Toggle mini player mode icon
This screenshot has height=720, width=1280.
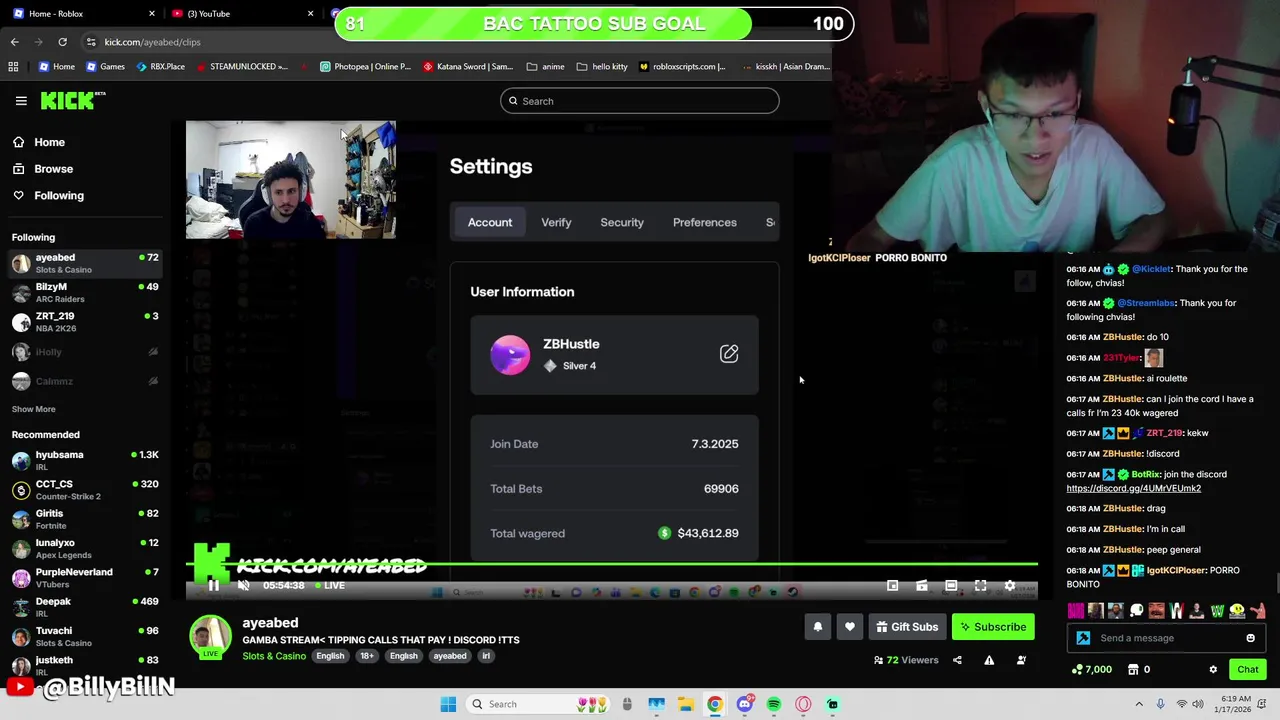(892, 586)
